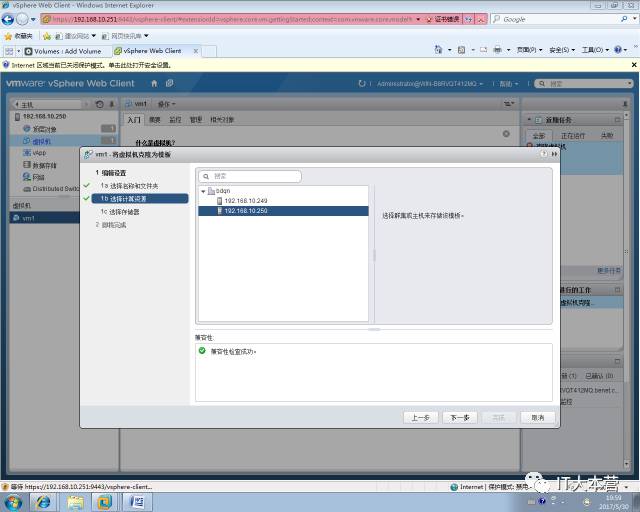Click step 1a select name and folder
Image resolution: width=640 pixels, height=512 pixels.
129,186
